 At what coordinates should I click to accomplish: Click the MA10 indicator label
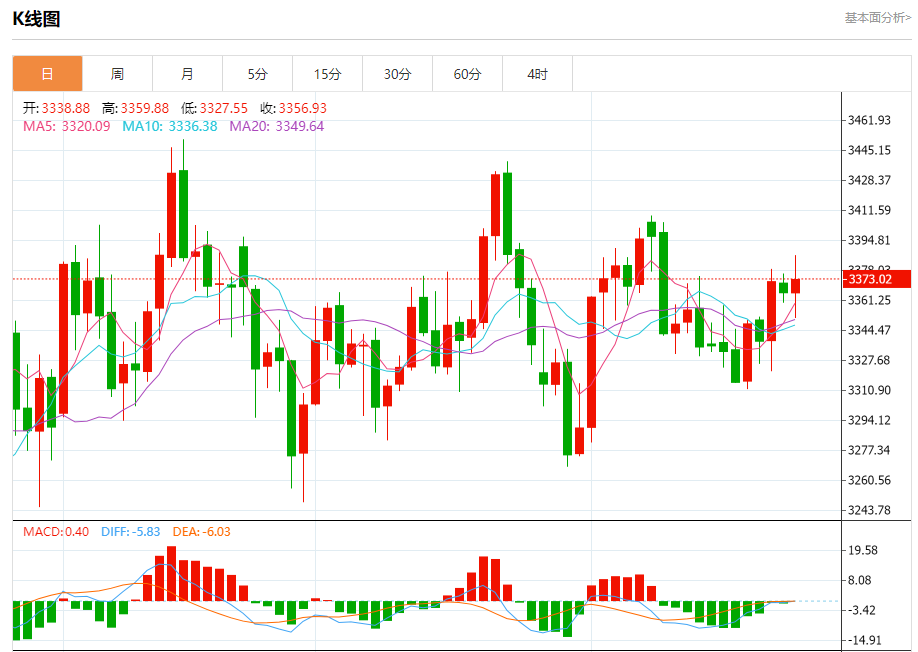[170, 126]
